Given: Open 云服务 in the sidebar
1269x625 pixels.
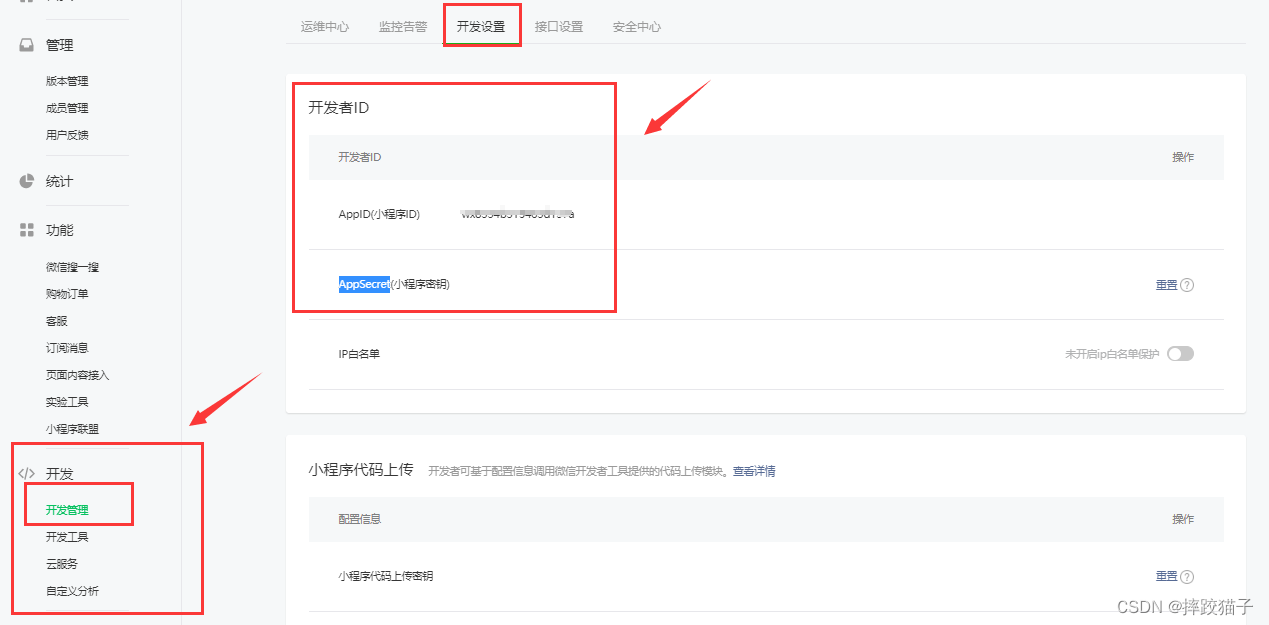Looking at the screenshot, I should [x=62, y=564].
